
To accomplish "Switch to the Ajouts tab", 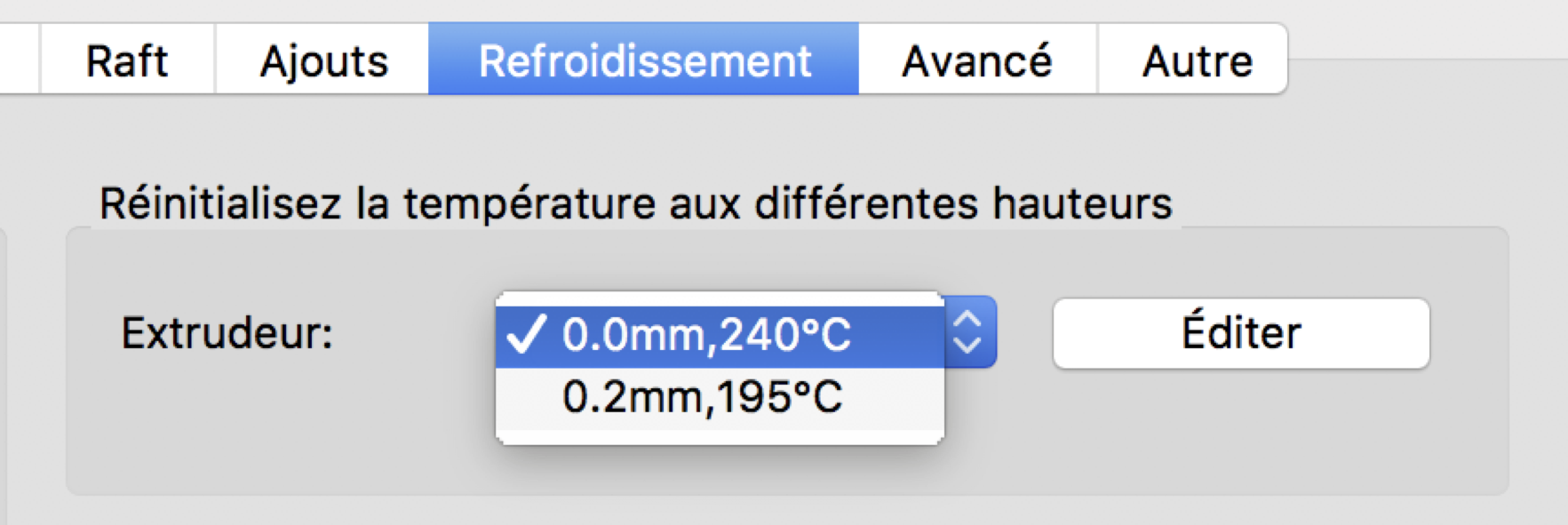I will (x=323, y=61).
